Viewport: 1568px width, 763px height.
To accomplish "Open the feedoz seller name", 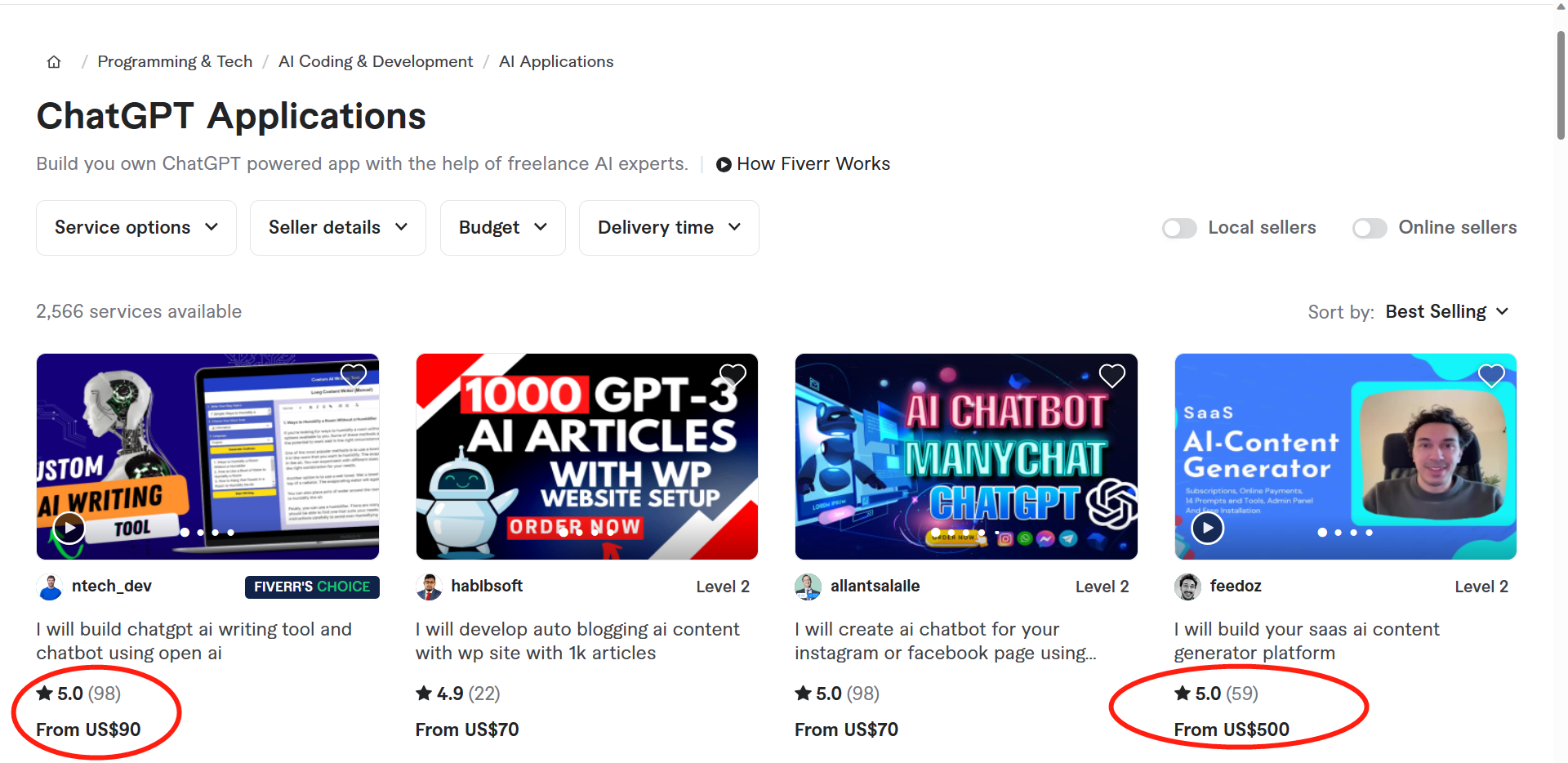I will click(1236, 587).
